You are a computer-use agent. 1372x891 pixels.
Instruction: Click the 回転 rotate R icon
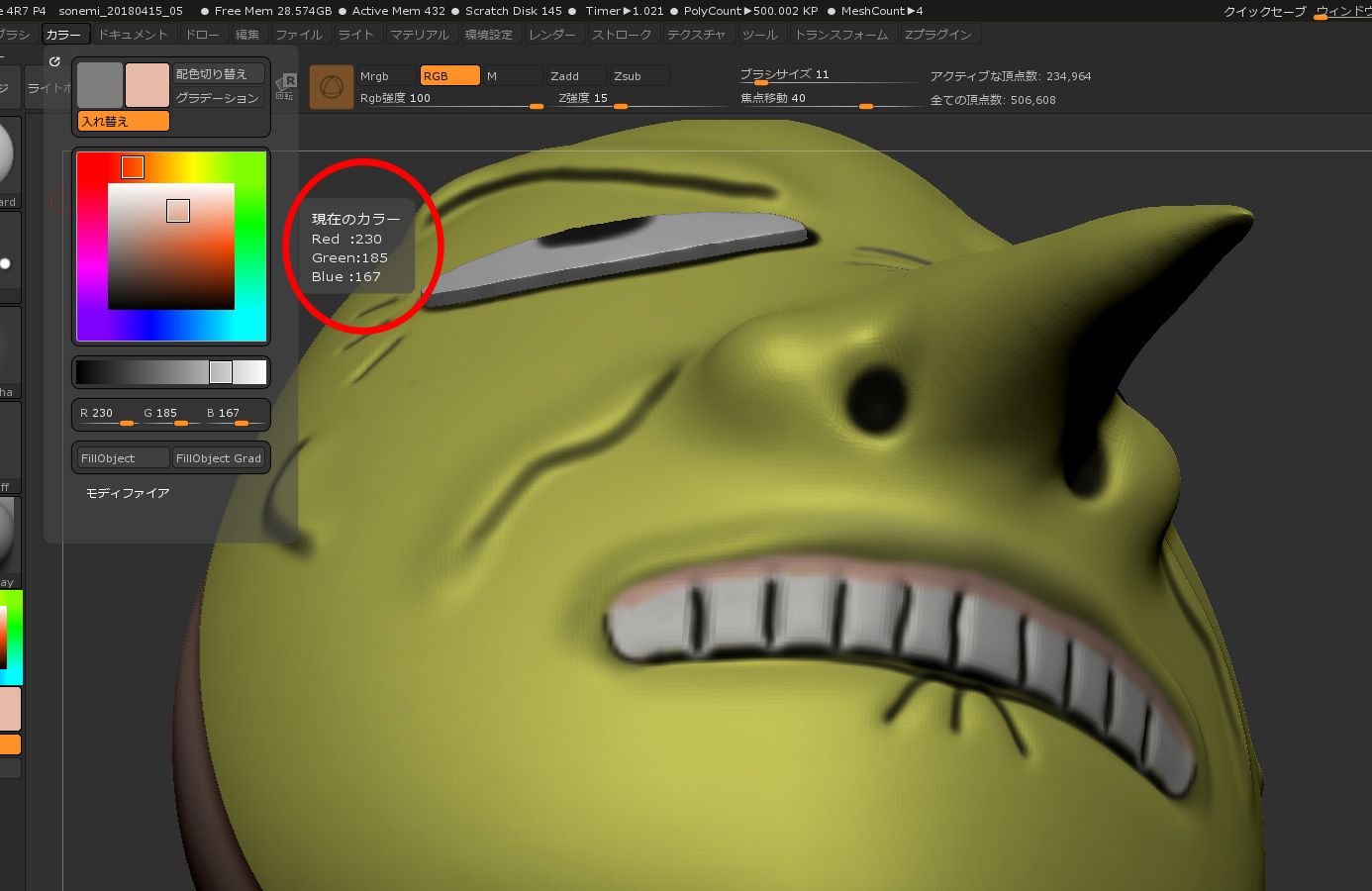tap(286, 86)
